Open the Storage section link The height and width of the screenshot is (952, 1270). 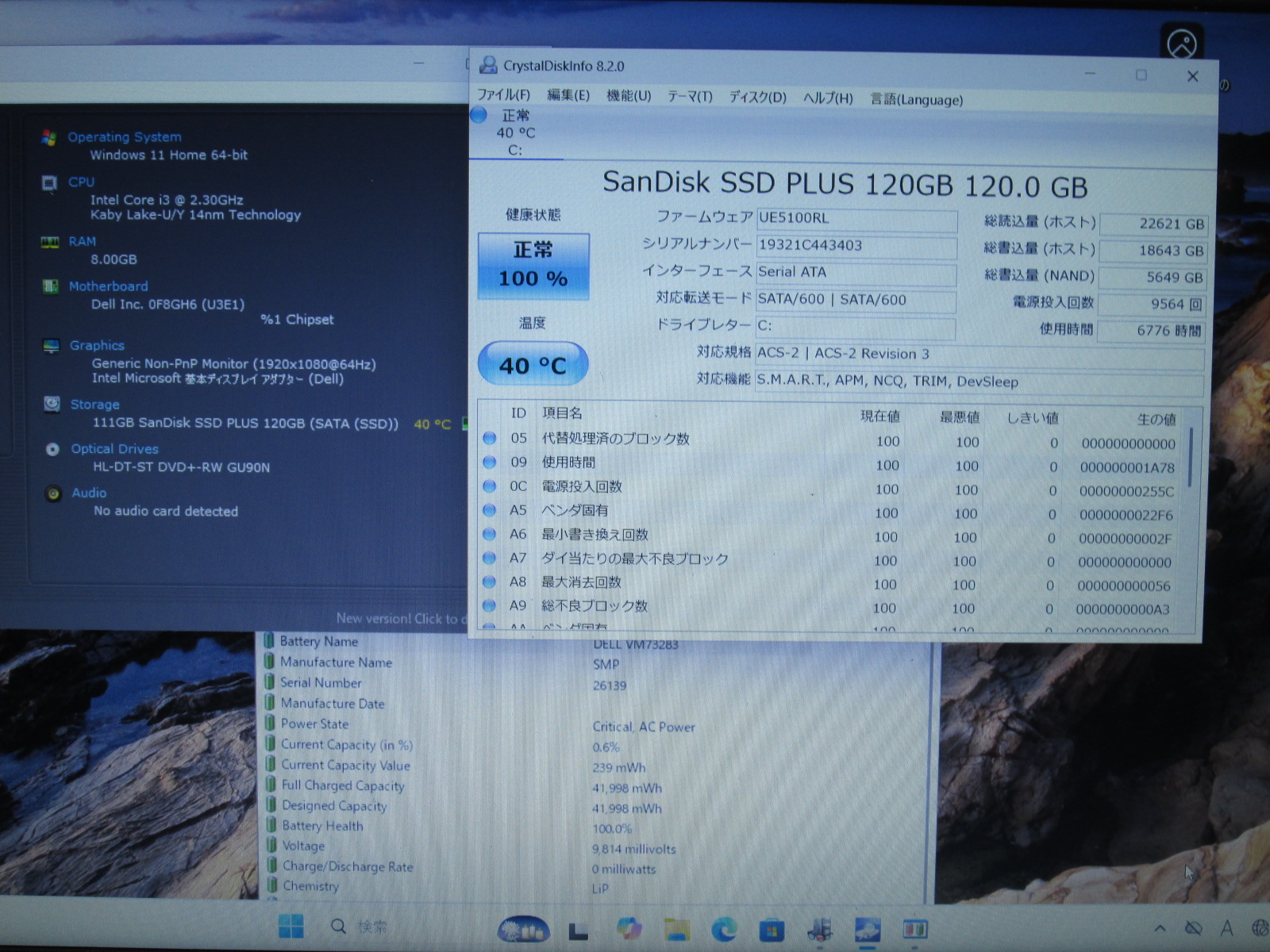point(94,405)
